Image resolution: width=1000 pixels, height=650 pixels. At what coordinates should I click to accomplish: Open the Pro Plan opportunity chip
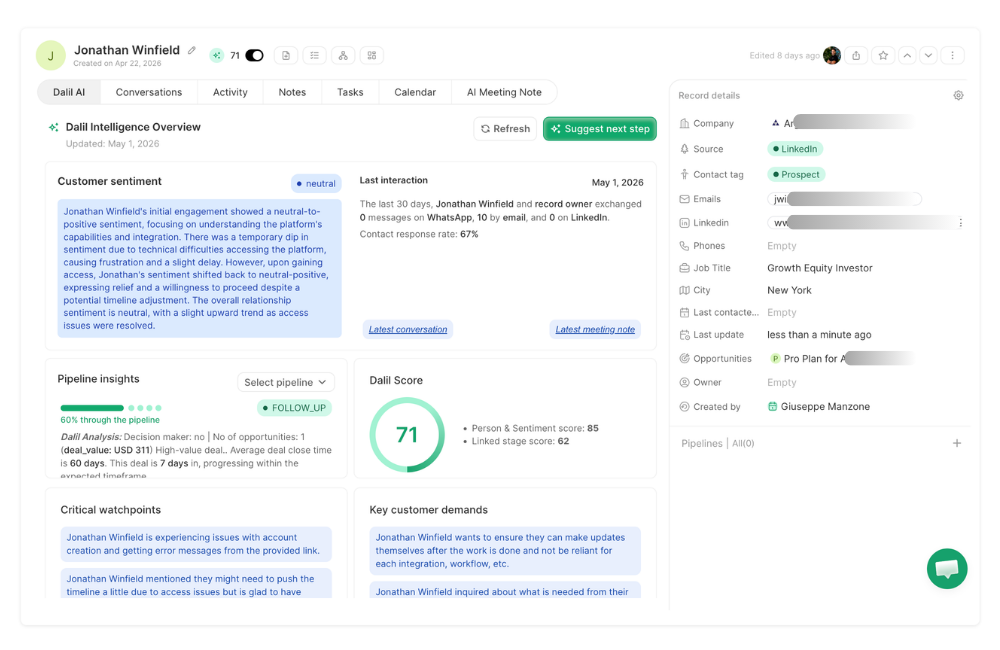(841, 358)
